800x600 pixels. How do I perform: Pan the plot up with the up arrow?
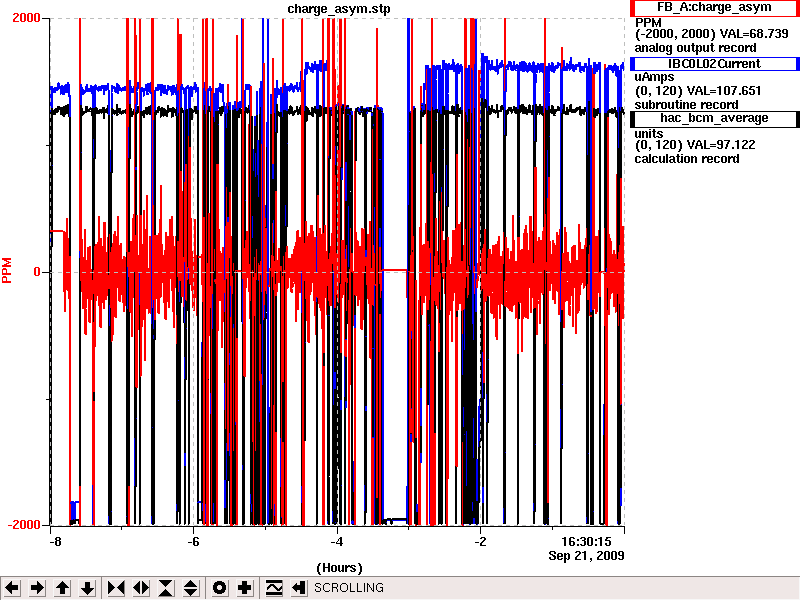click(62, 588)
